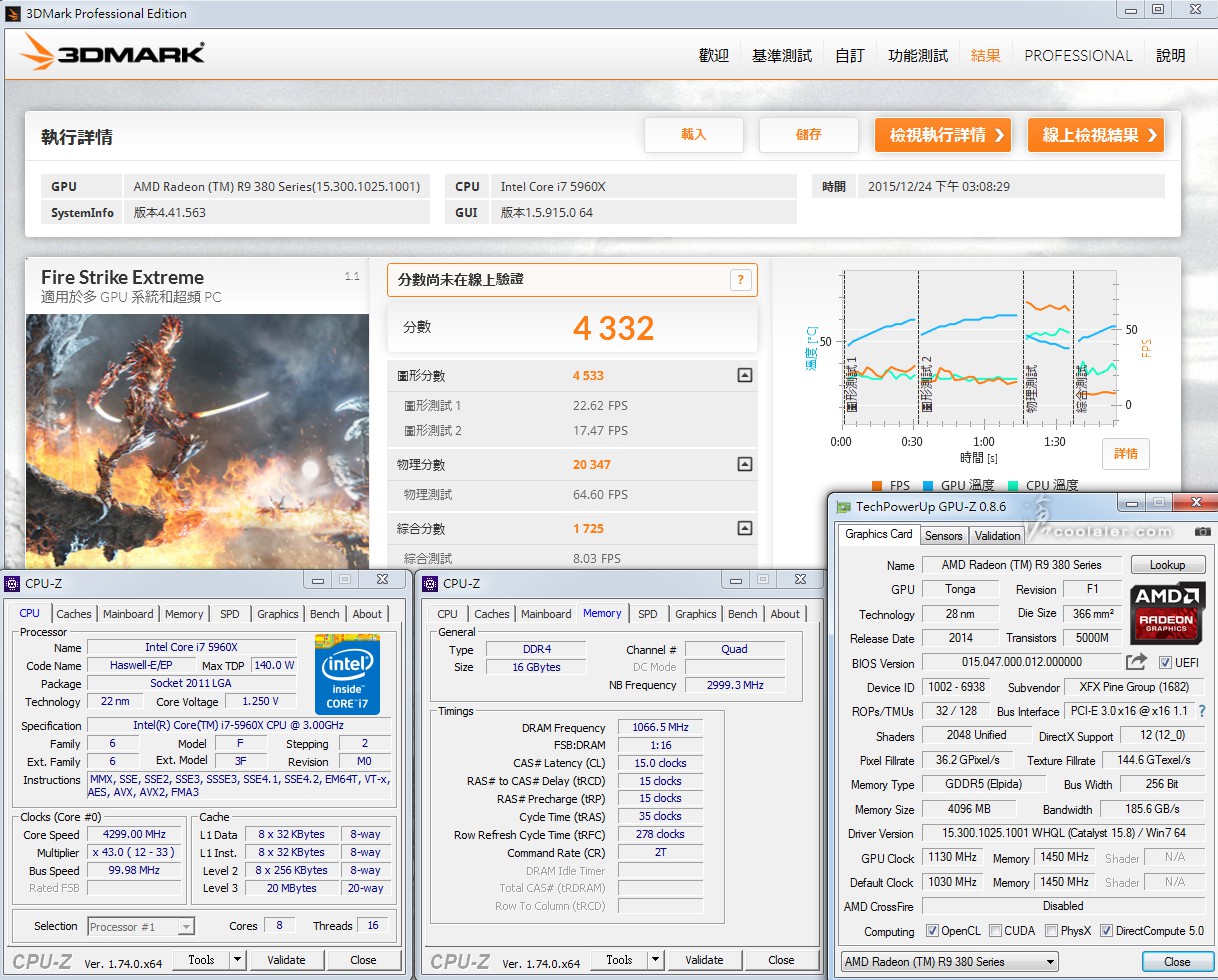Image resolution: width=1218 pixels, height=980 pixels.
Task: Click the 線上檢視結果 button
Action: [1096, 135]
